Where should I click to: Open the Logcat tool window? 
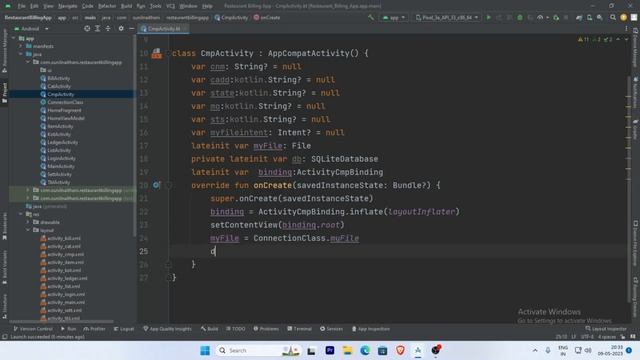124,329
